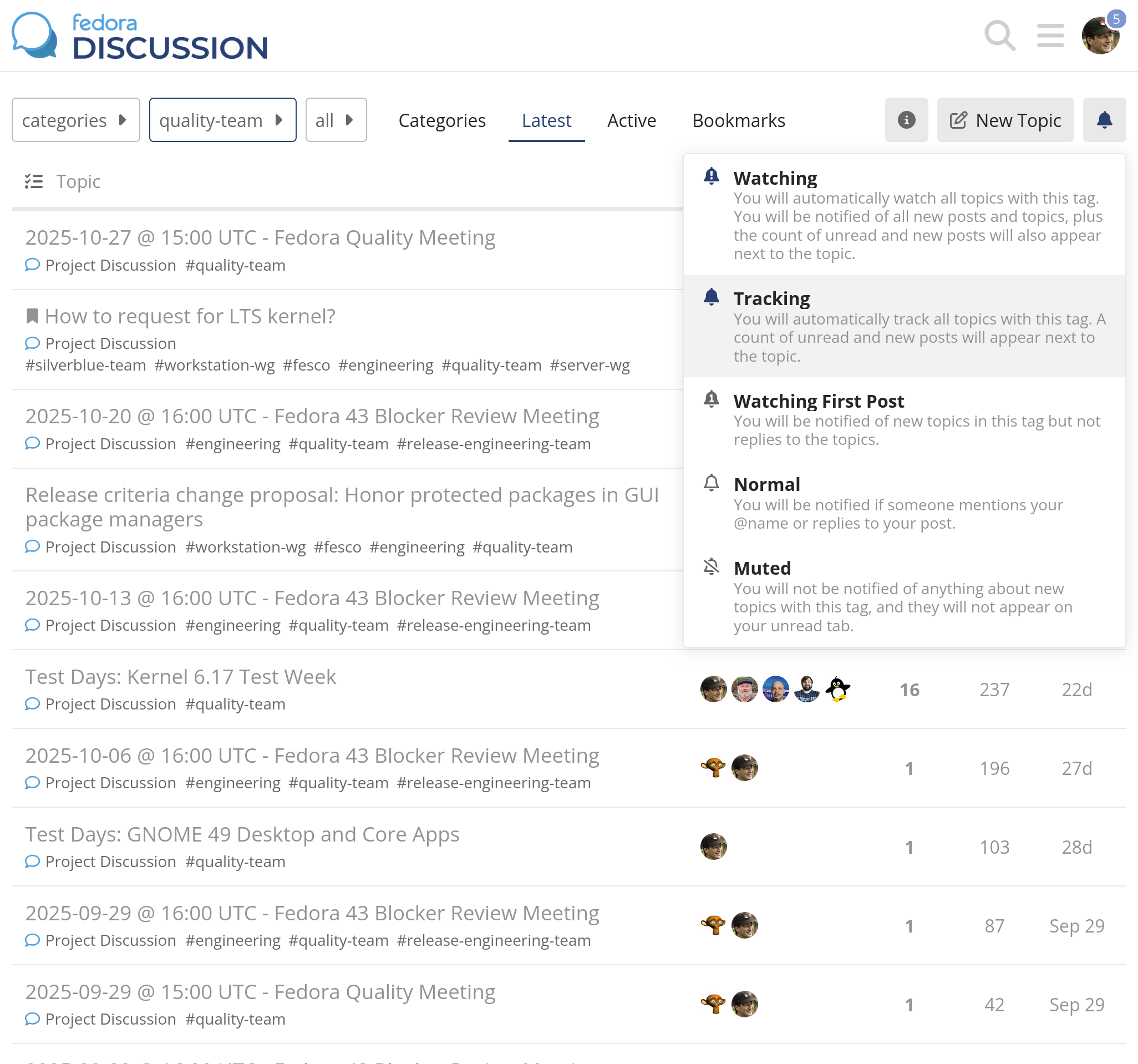Toggle bulk select list icon near Topic
Image resolution: width=1138 pixels, height=1064 pixels.
click(x=34, y=181)
